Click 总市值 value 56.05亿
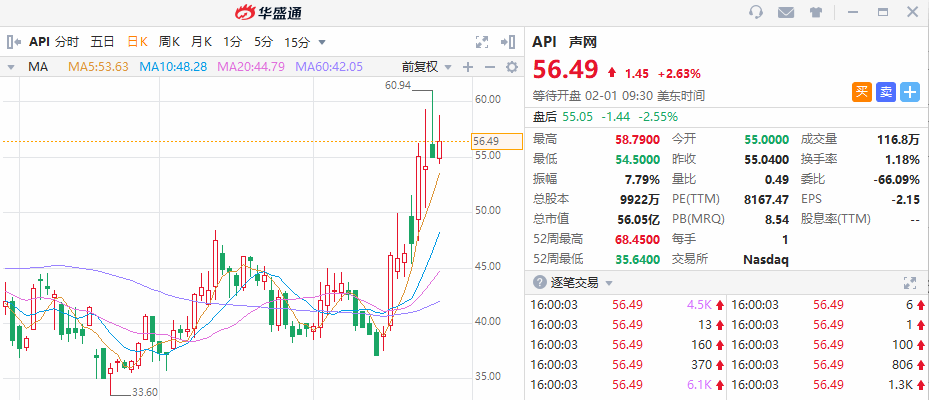929x400 pixels. 639,219
